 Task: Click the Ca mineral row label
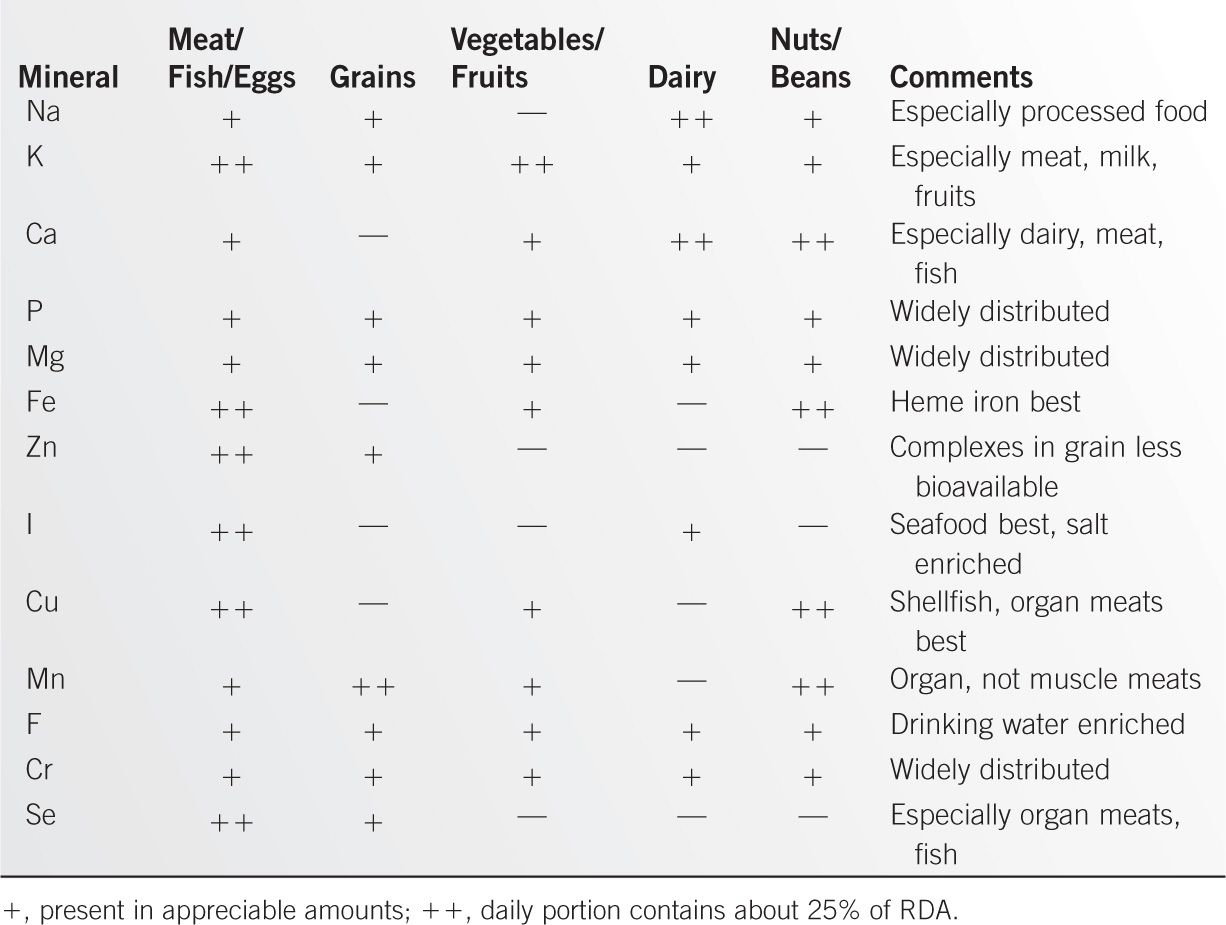[42, 235]
